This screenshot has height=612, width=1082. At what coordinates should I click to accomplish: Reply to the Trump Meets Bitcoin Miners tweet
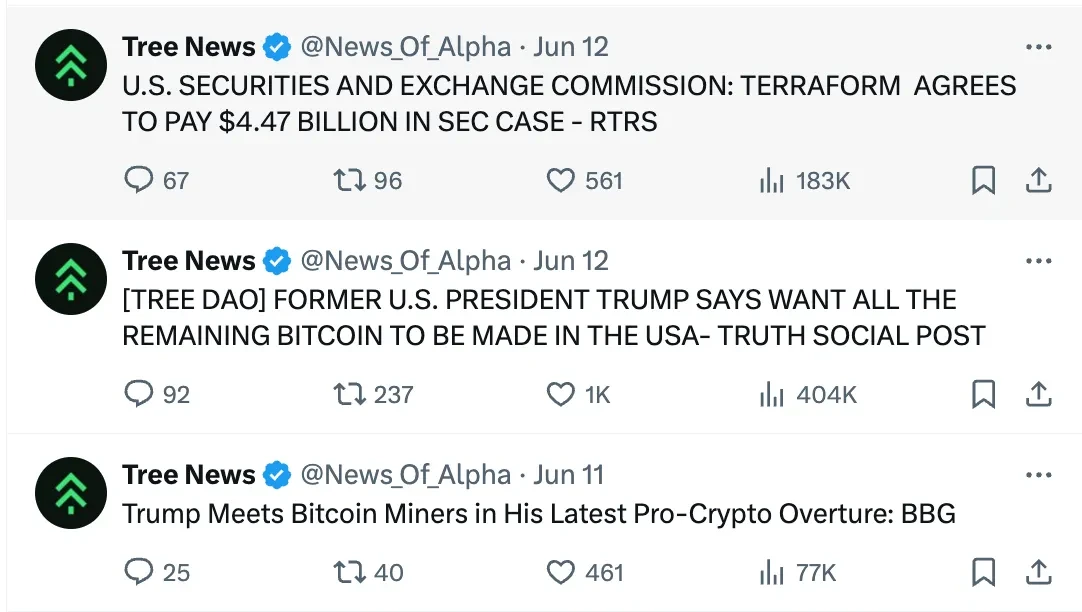pos(137,572)
